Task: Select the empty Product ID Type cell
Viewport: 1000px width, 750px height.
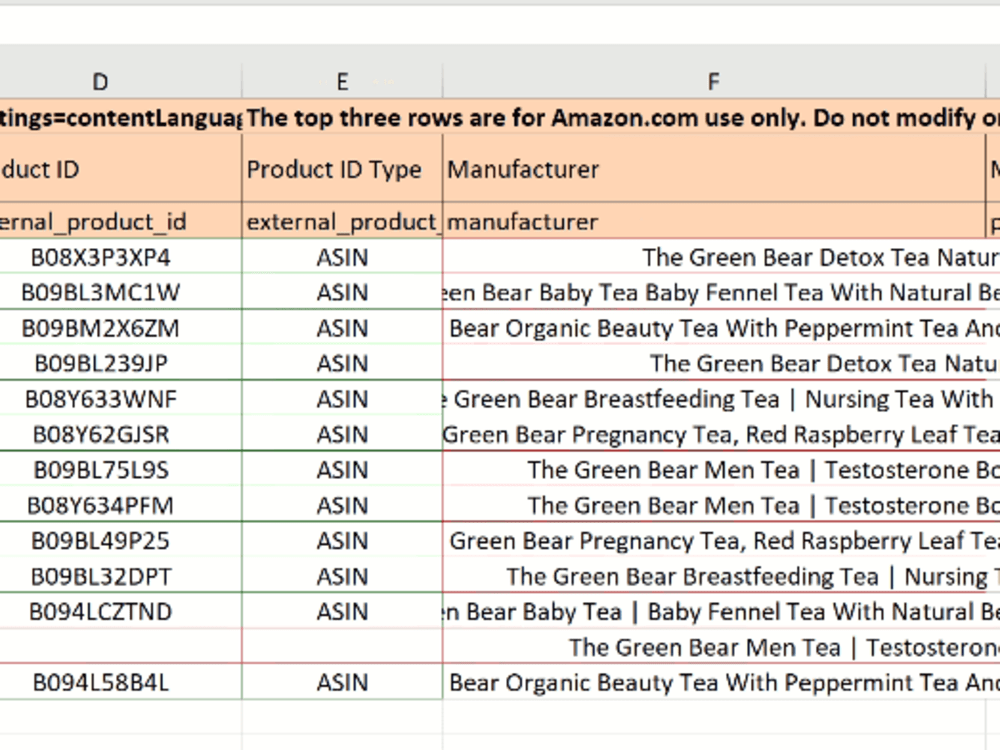Action: (x=342, y=647)
